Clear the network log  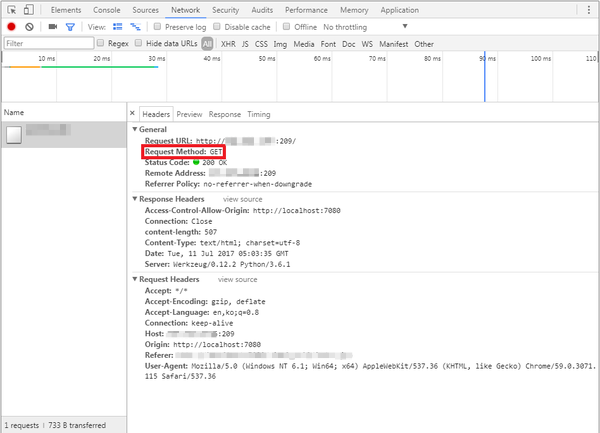point(29,27)
